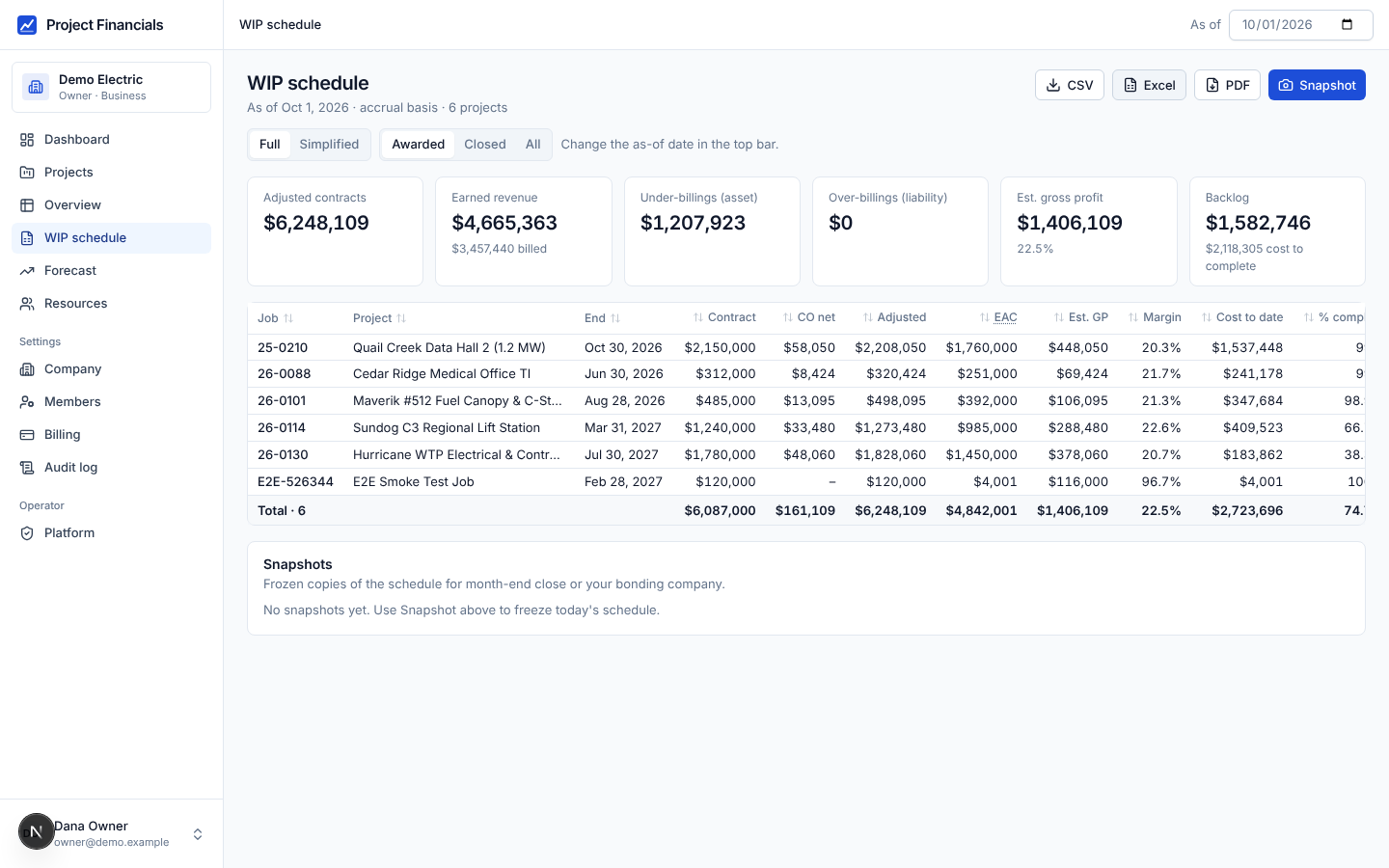Click the Company building icon in sidebar
Screen dimensions: 1389x868
pos(27,369)
